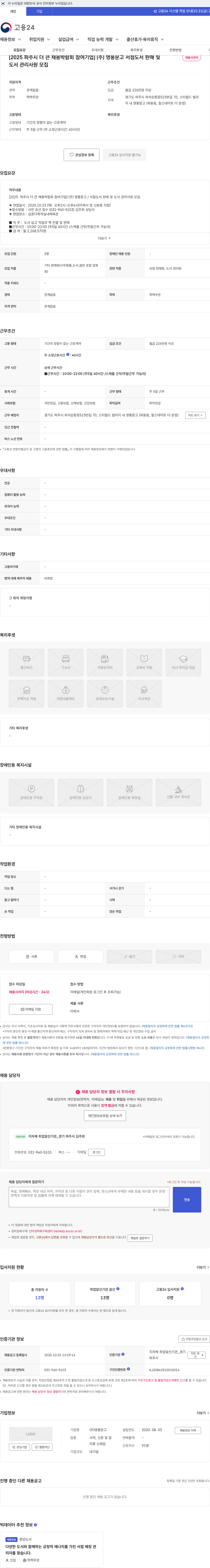Click the 장애인용 주차장 facility icon
This screenshot has width=210, height=1568.
click(x=32, y=792)
